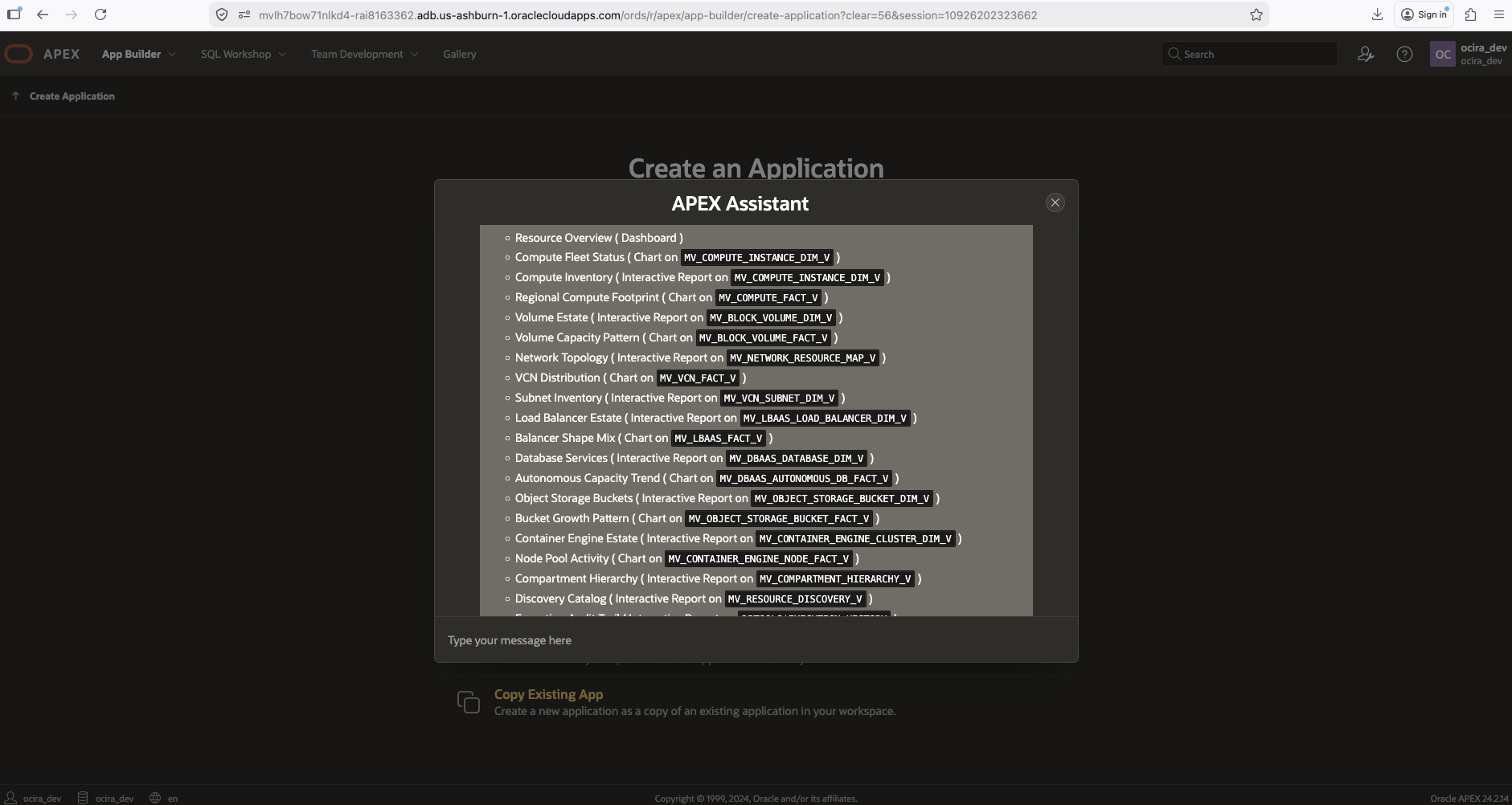The height and width of the screenshot is (805, 1512).
Task: Open the Help question-mark icon
Action: [x=1404, y=53]
